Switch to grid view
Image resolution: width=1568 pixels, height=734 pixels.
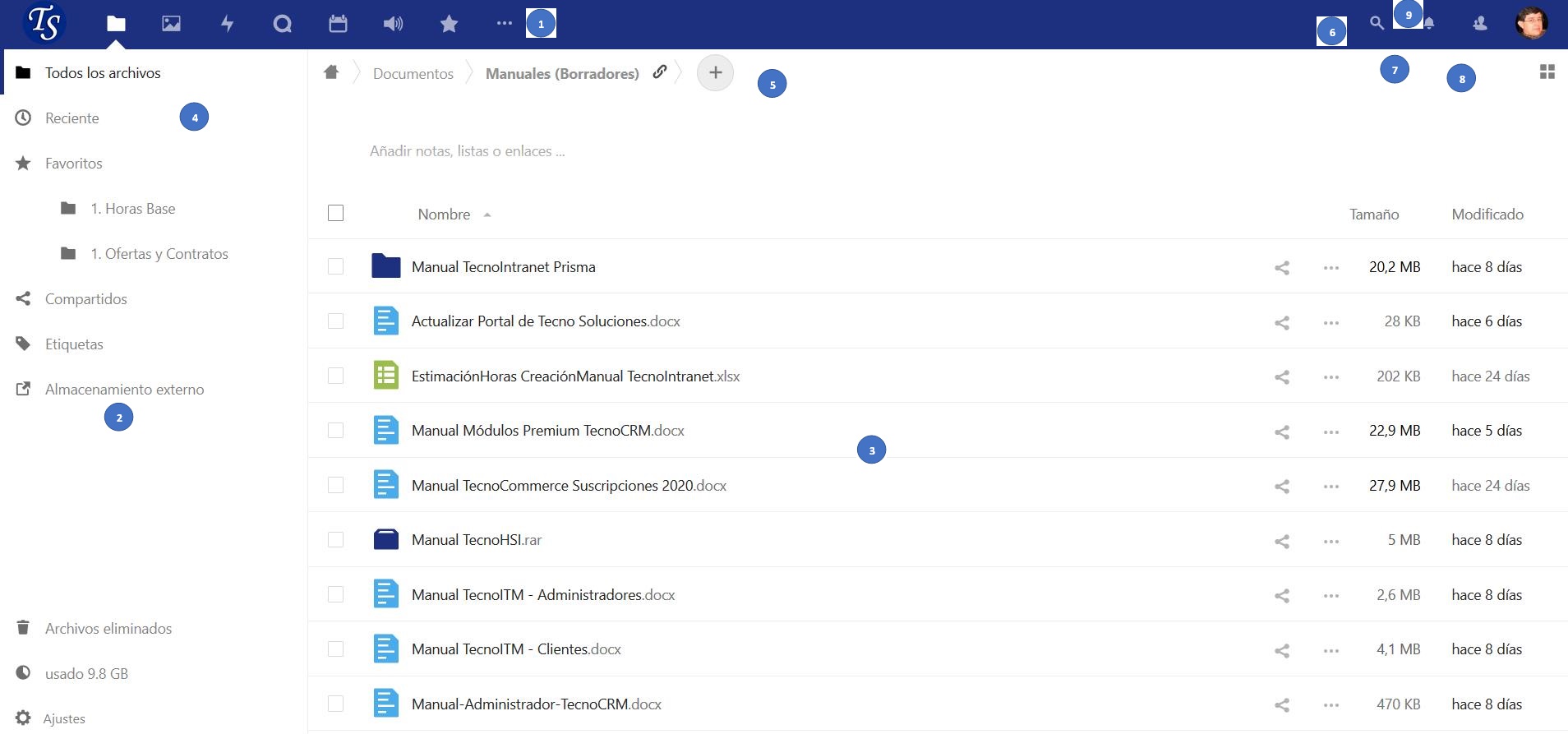(x=1547, y=72)
